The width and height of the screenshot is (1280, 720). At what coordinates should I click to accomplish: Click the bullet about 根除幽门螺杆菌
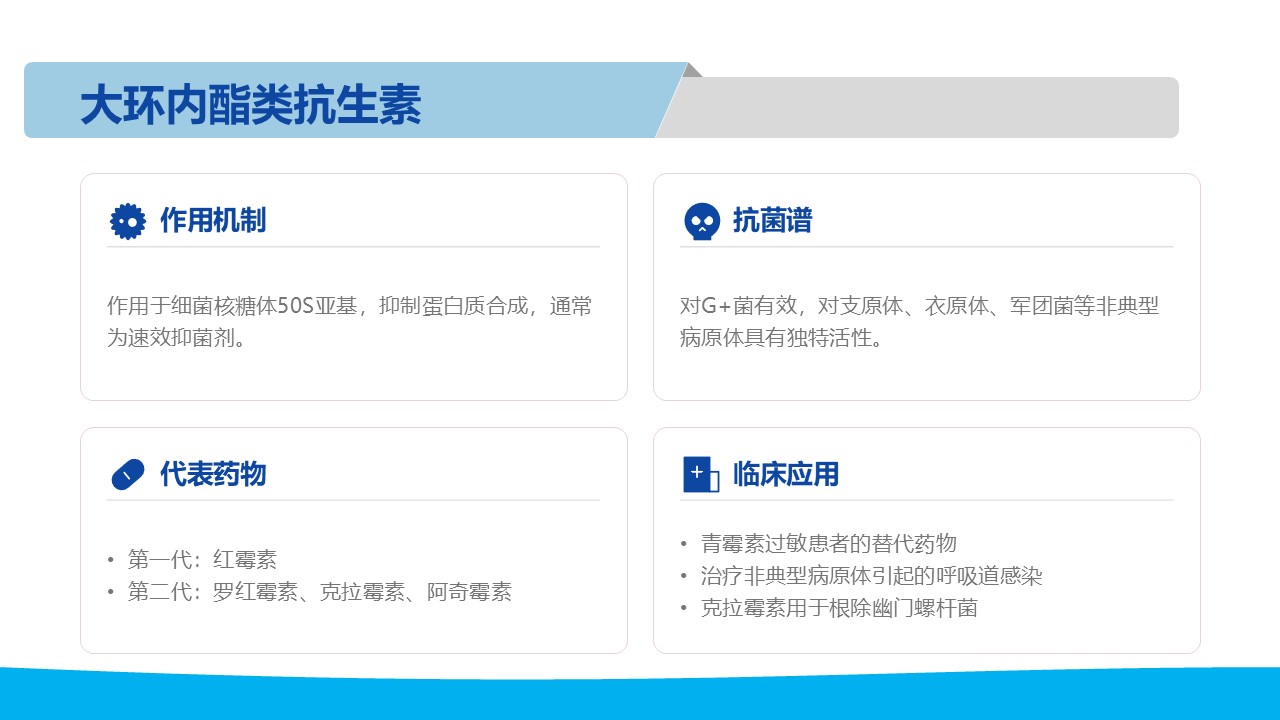pos(838,607)
